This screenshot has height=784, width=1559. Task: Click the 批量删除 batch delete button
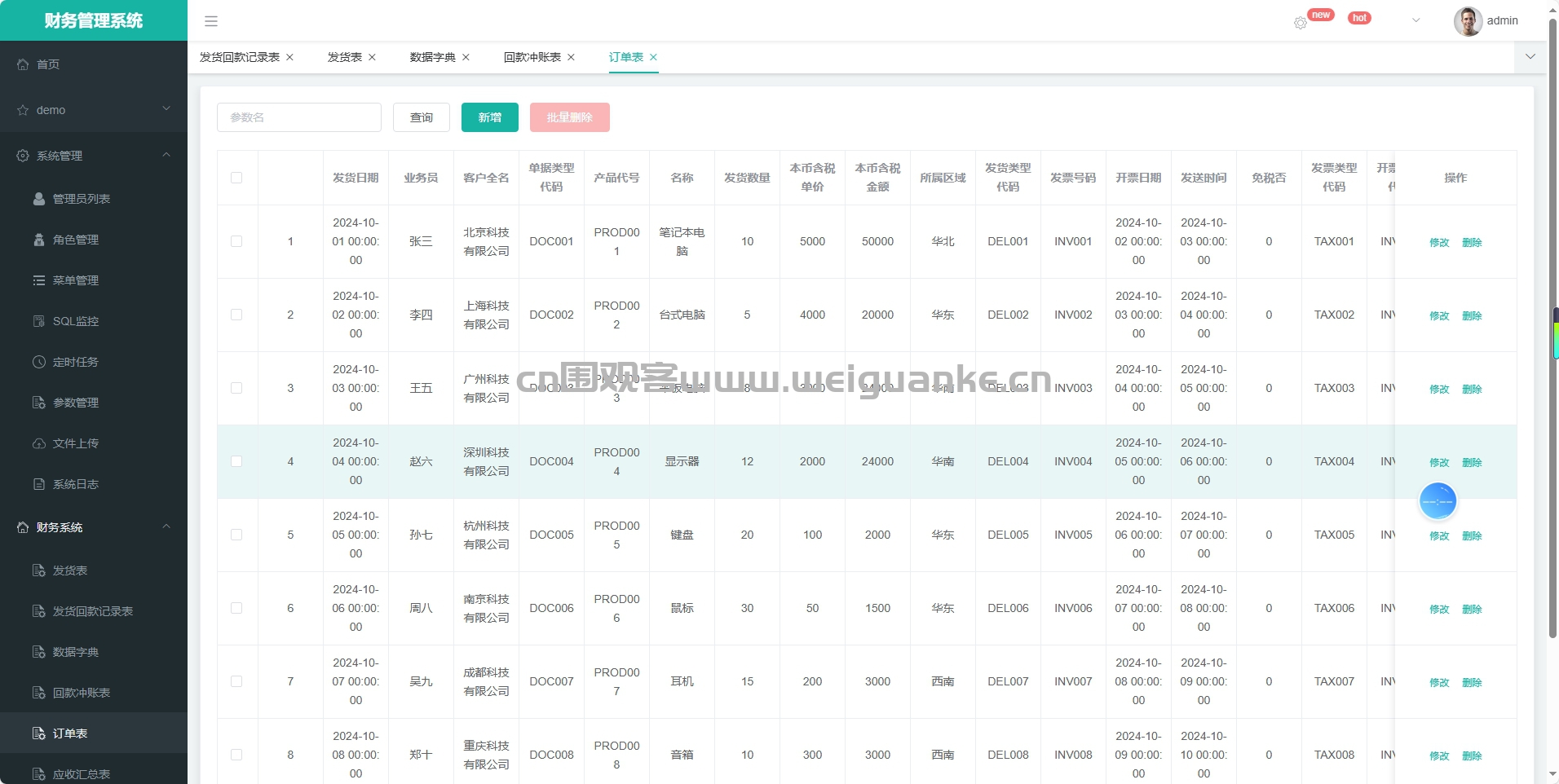[570, 117]
